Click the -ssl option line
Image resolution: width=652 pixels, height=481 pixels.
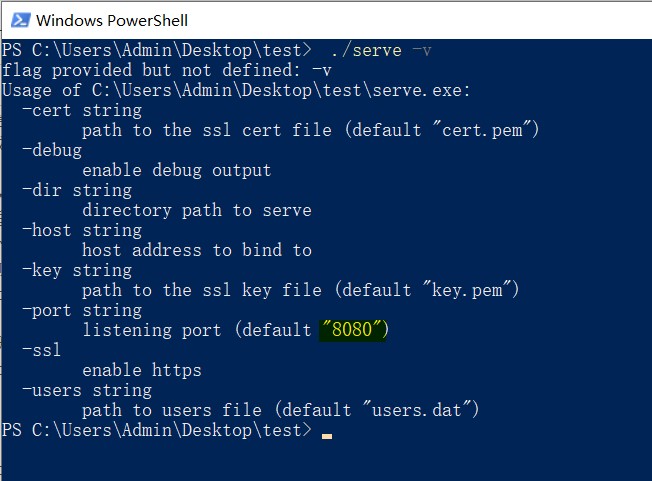pos(42,350)
